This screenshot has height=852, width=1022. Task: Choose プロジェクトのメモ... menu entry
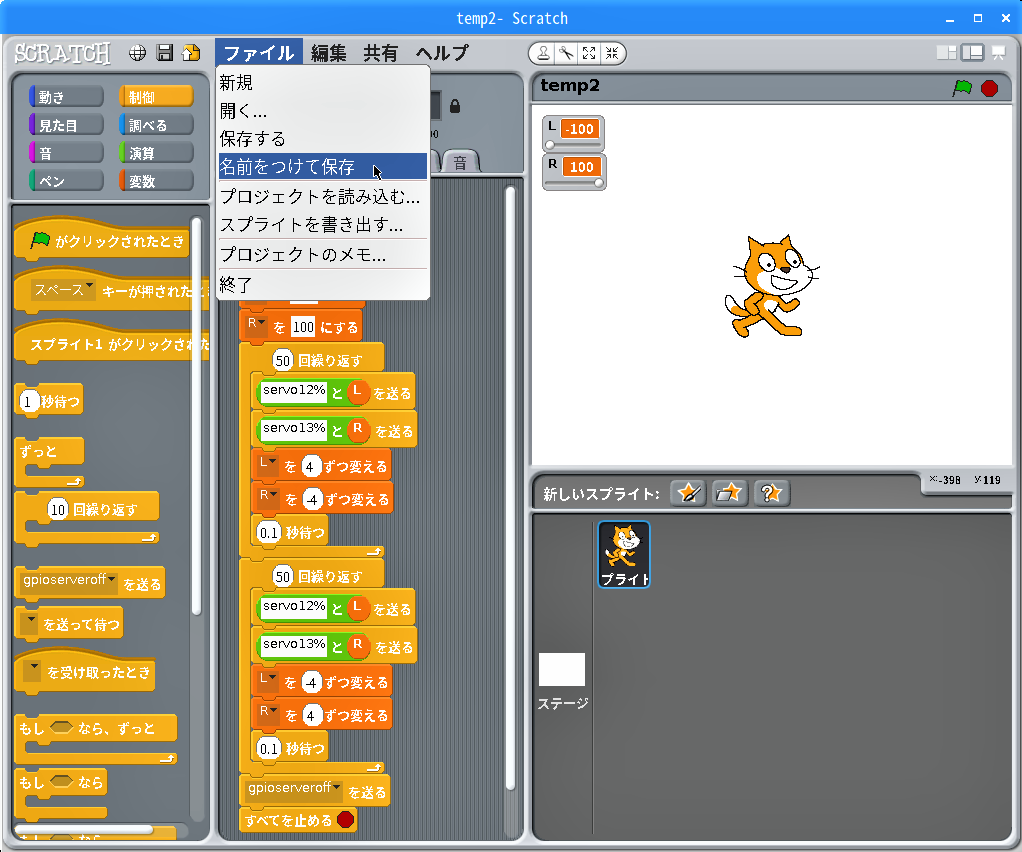pyautogui.click(x=323, y=254)
